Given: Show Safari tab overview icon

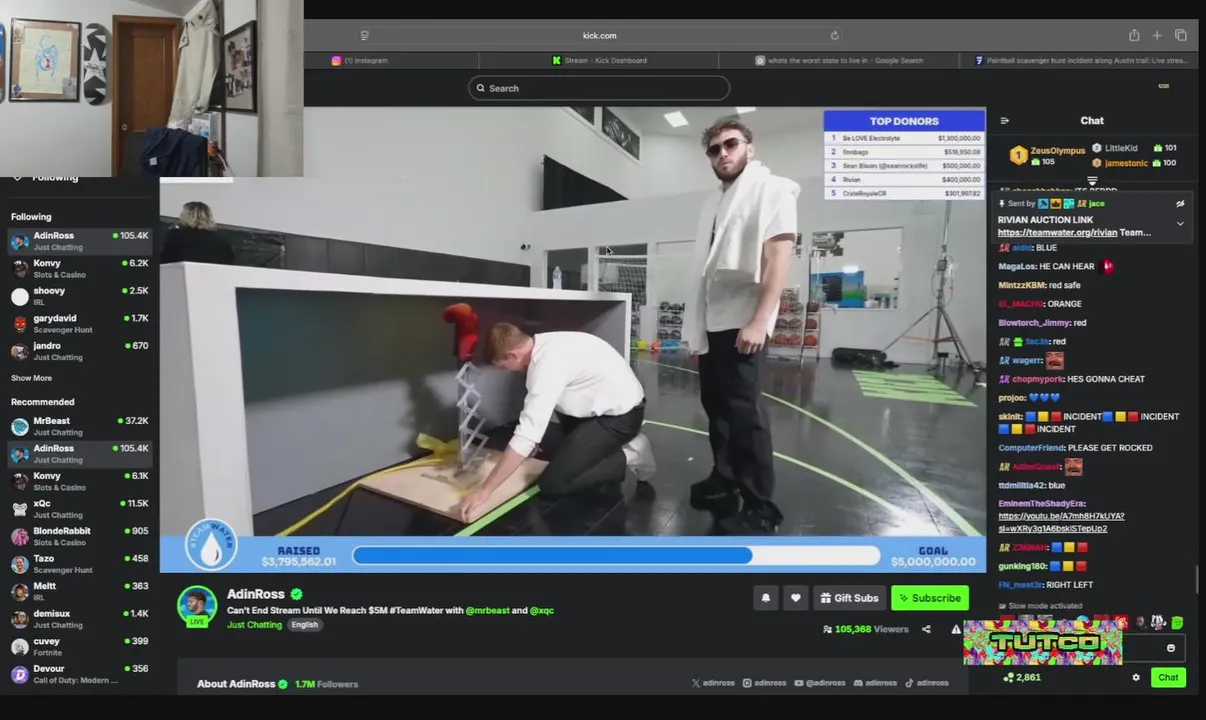Looking at the screenshot, I should [x=1181, y=35].
